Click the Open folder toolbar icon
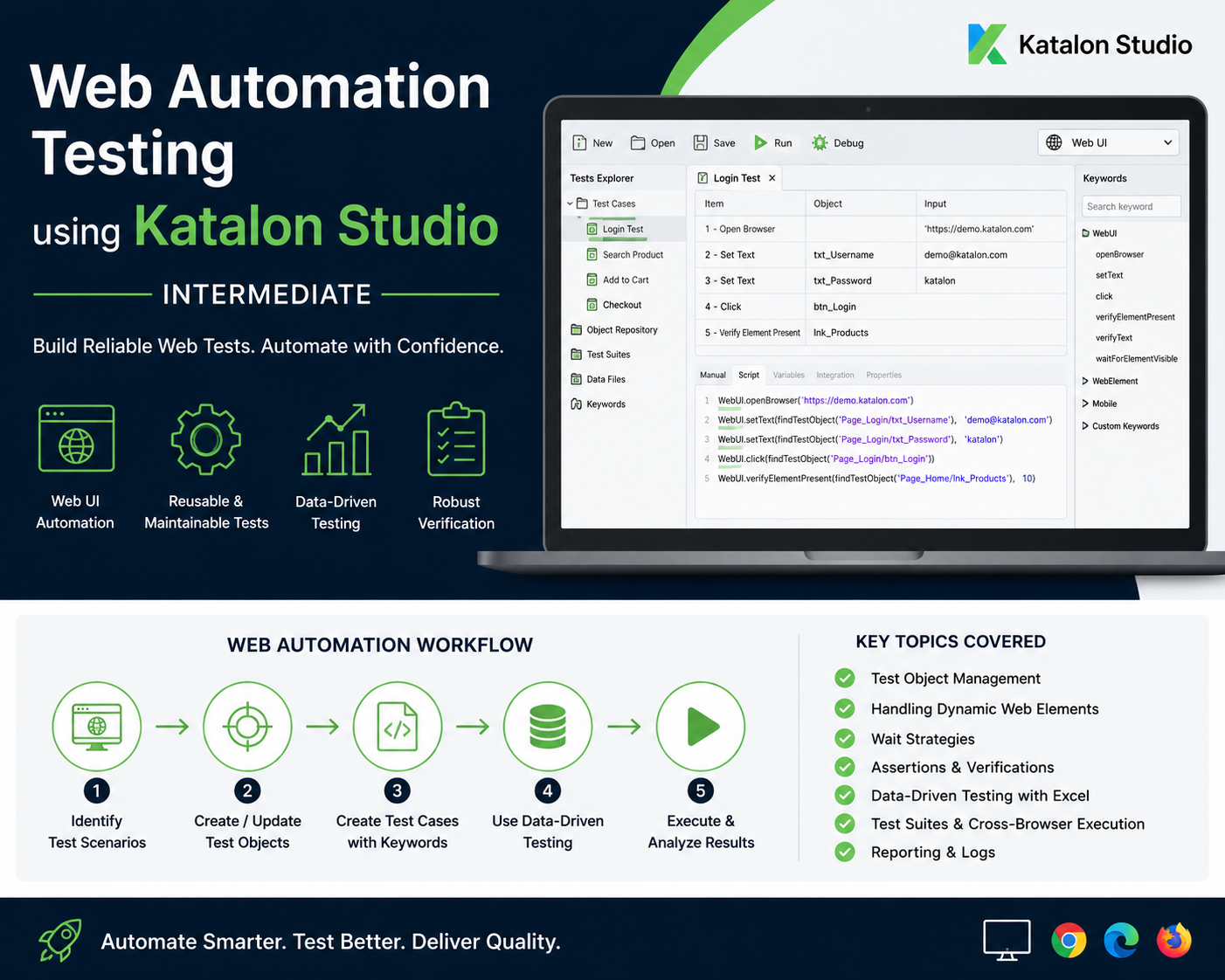 tap(638, 142)
